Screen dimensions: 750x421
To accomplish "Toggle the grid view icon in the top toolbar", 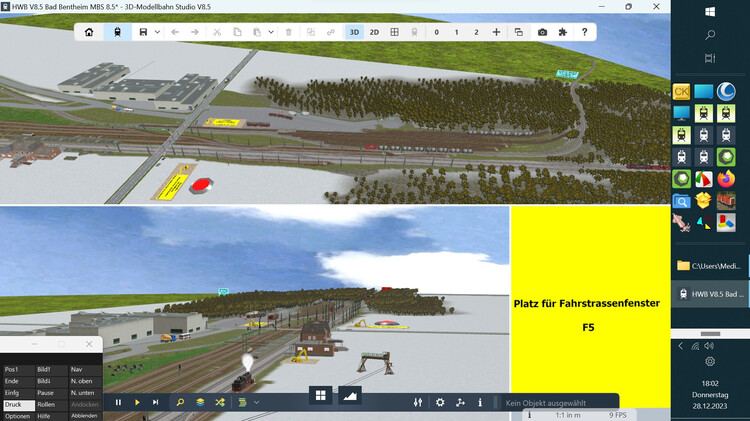I will (x=395, y=32).
